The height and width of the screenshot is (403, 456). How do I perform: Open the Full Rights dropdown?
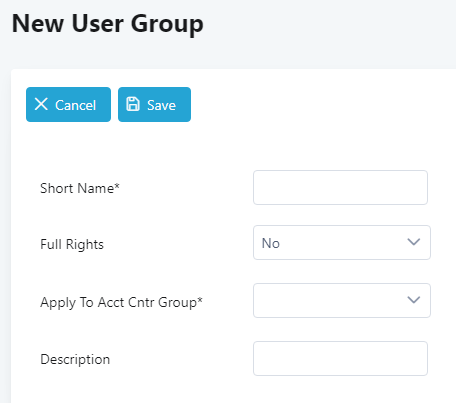coord(342,243)
